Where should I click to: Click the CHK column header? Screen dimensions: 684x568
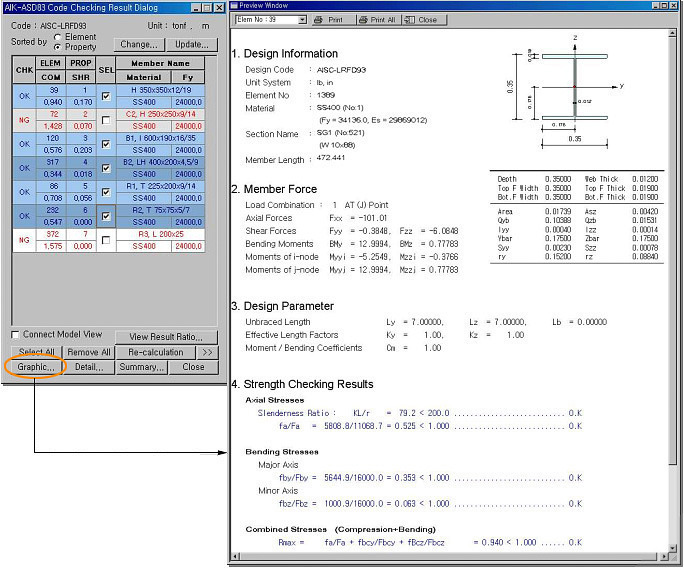pyautogui.click(x=24, y=70)
